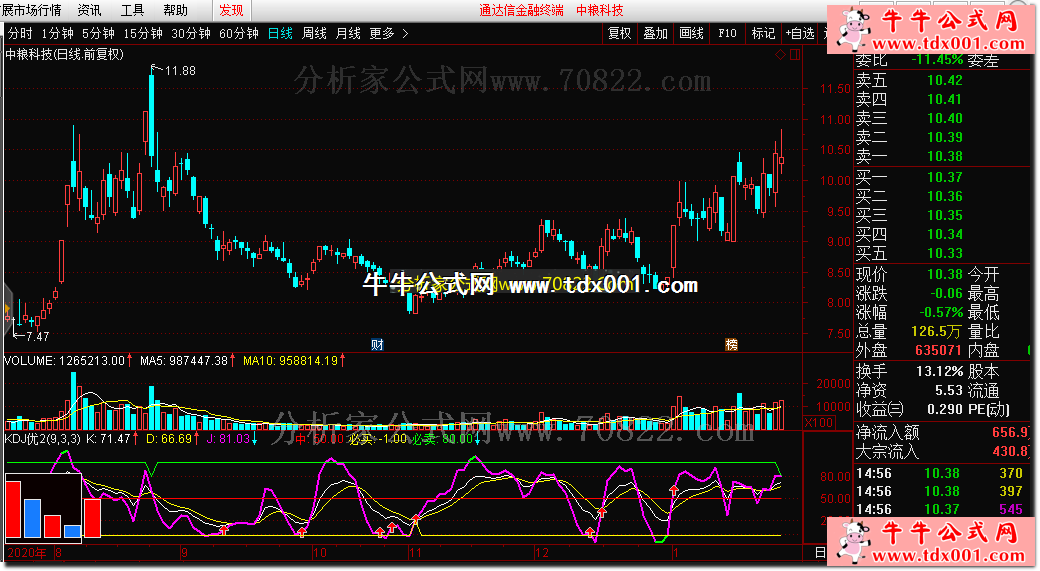Click the 外盘 value 635071
Viewport: 1040px width, 571px height.
(939, 350)
